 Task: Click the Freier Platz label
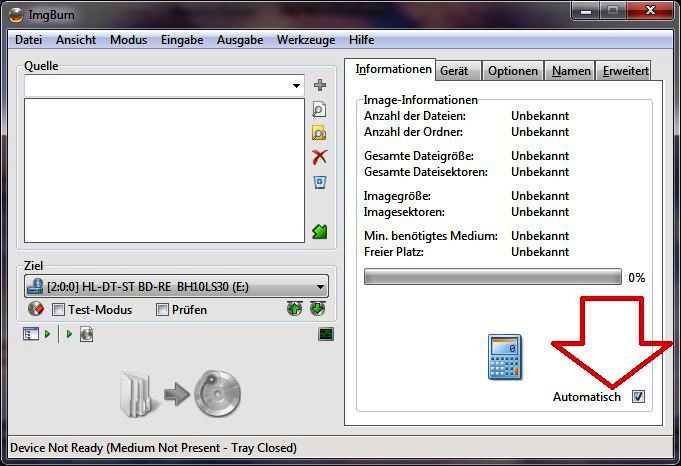(x=394, y=252)
